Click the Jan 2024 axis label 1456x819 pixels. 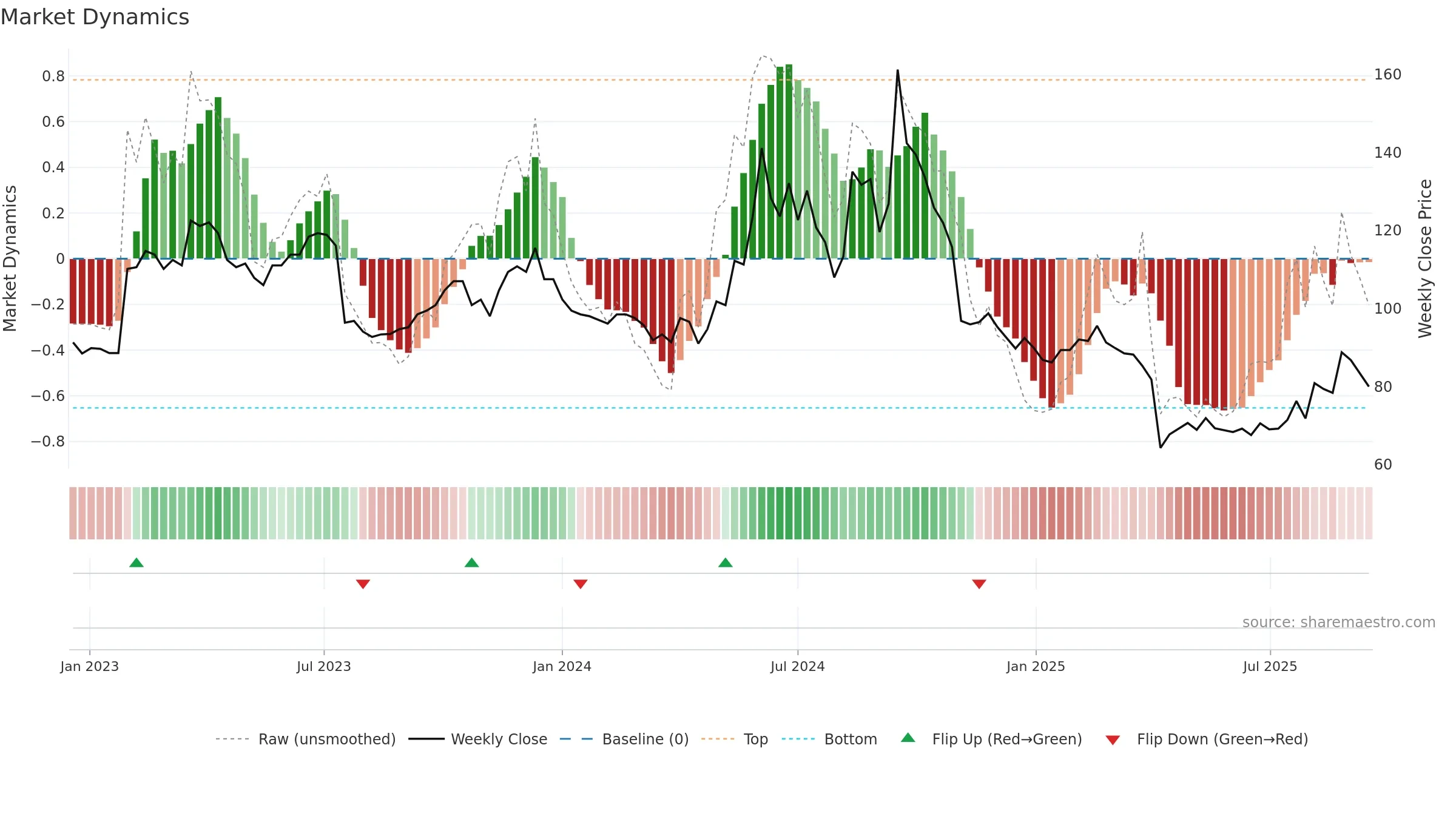tap(562, 666)
